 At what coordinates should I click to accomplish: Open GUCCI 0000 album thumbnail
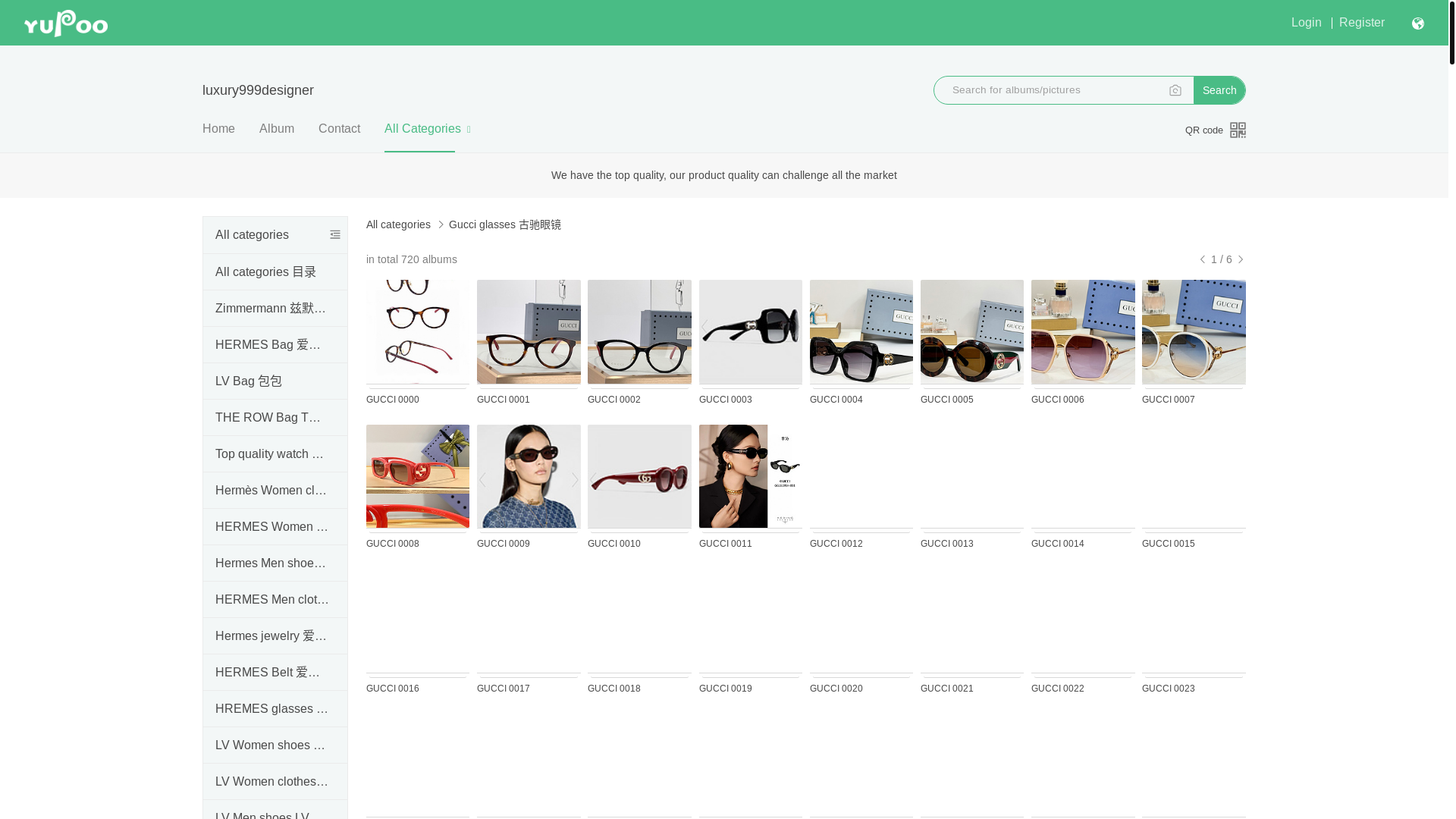coord(418,331)
